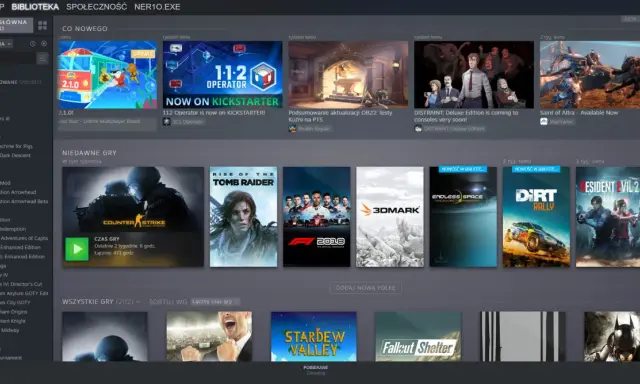Select 'Arrowhead Beta' entry in games list
Viewport: 640px width, 384px height.
24,201
